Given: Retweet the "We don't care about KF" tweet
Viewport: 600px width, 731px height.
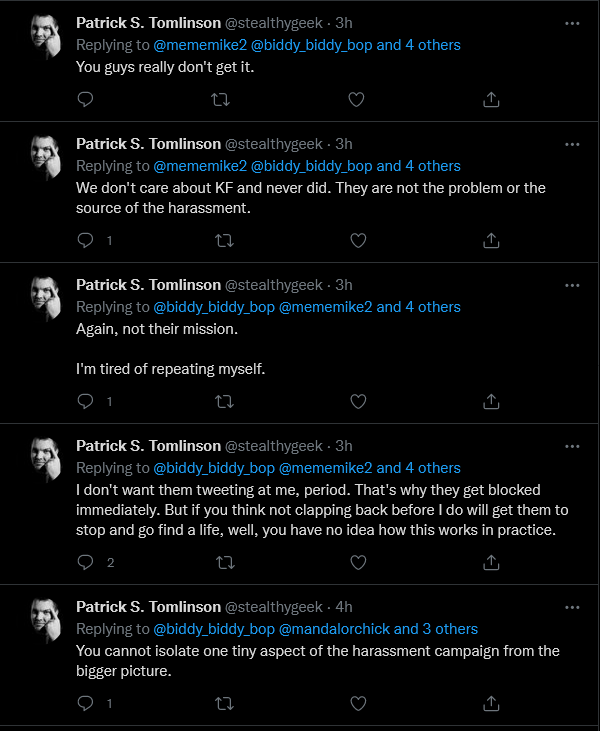Looking at the screenshot, I should click(224, 241).
